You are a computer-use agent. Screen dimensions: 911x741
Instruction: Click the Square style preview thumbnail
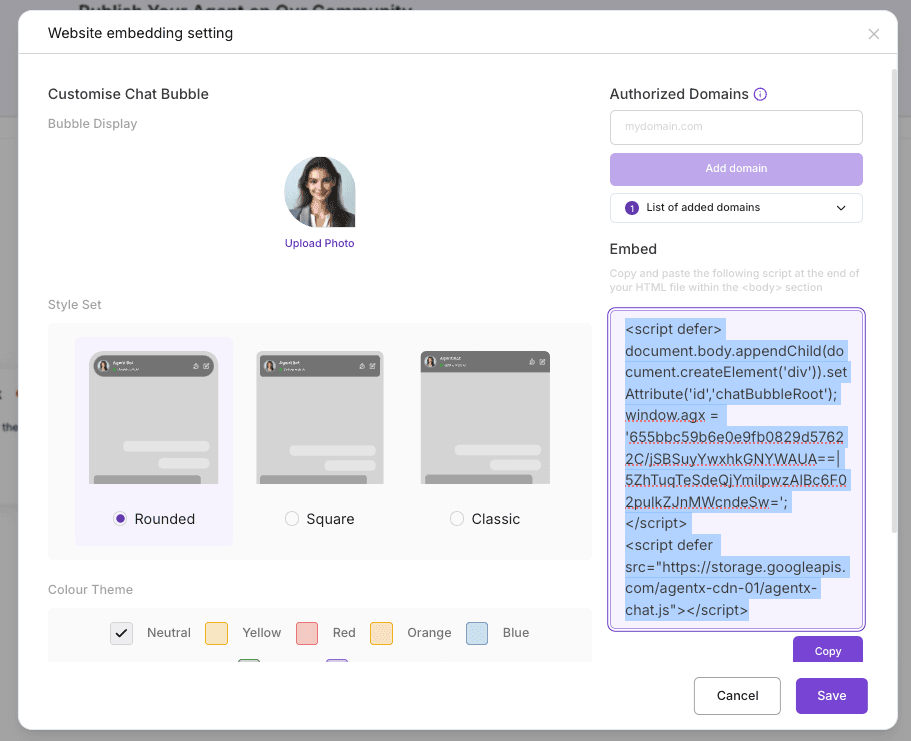click(x=320, y=417)
